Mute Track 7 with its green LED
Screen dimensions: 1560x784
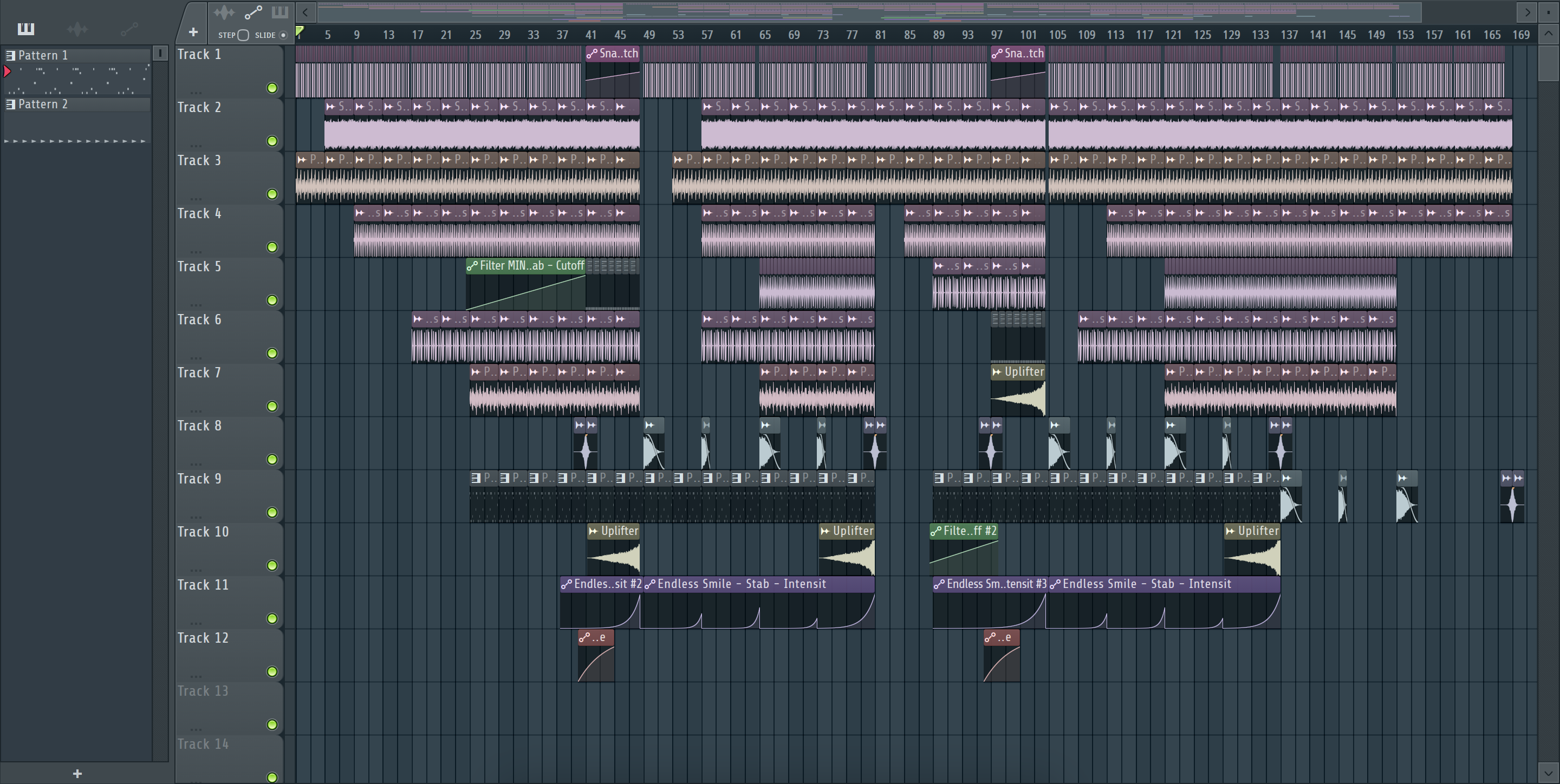(x=272, y=406)
